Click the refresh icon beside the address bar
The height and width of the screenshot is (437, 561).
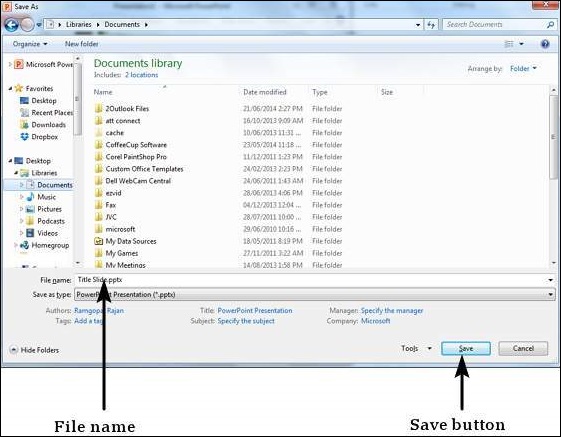point(431,25)
